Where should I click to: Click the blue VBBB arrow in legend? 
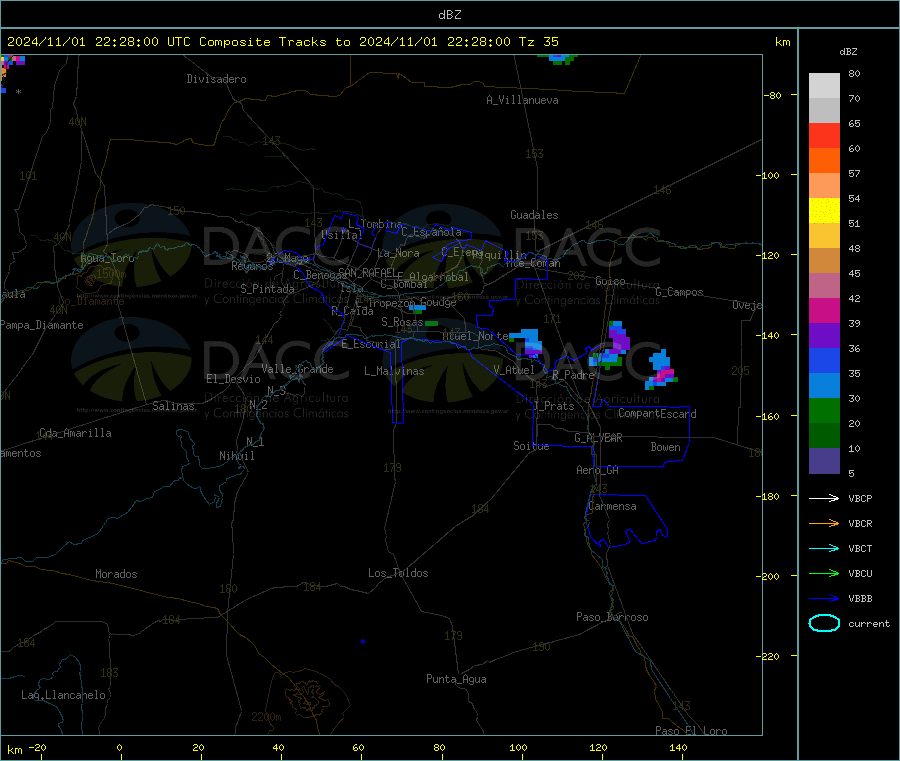click(824, 598)
